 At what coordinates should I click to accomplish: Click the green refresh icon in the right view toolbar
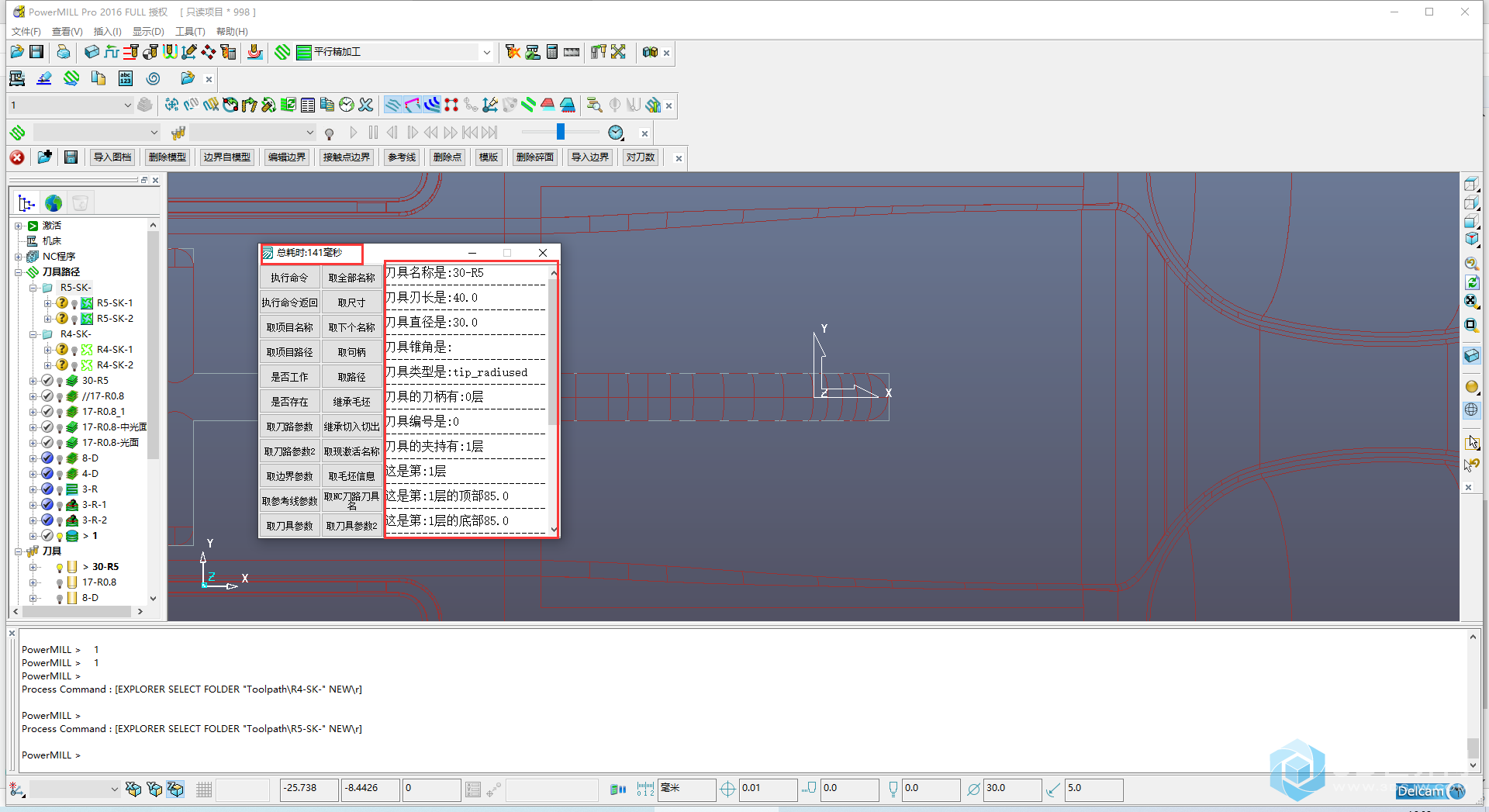click(x=1471, y=283)
